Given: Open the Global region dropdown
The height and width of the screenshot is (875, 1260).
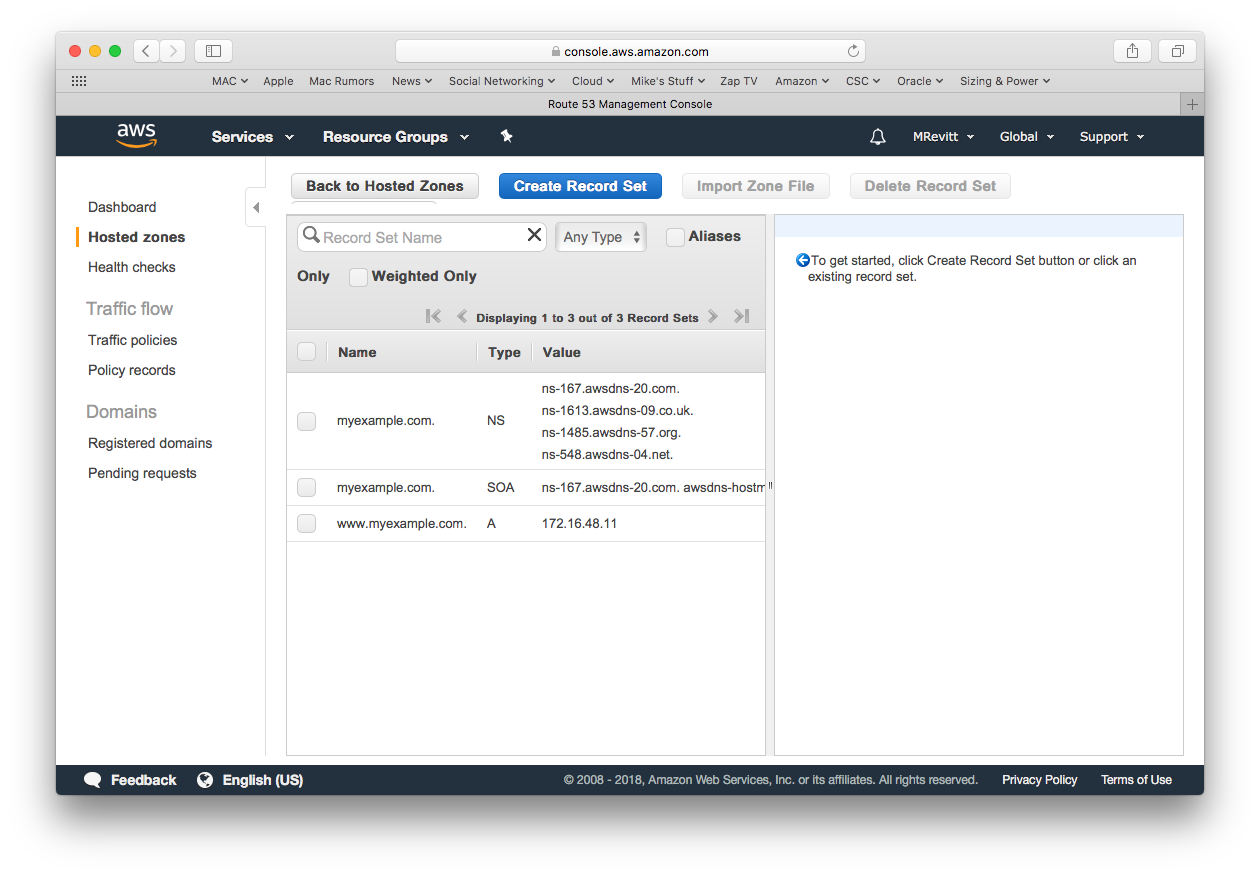Looking at the screenshot, I should pyautogui.click(x=1027, y=137).
